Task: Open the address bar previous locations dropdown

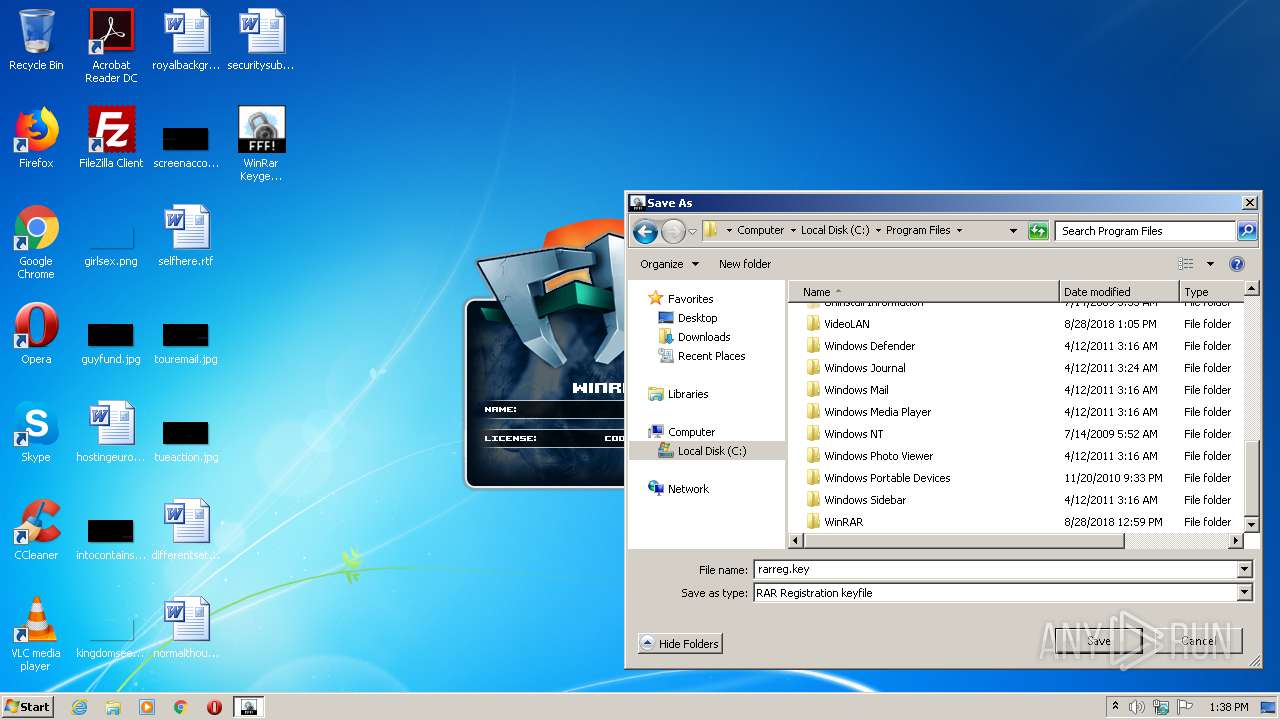Action: click(x=1013, y=231)
